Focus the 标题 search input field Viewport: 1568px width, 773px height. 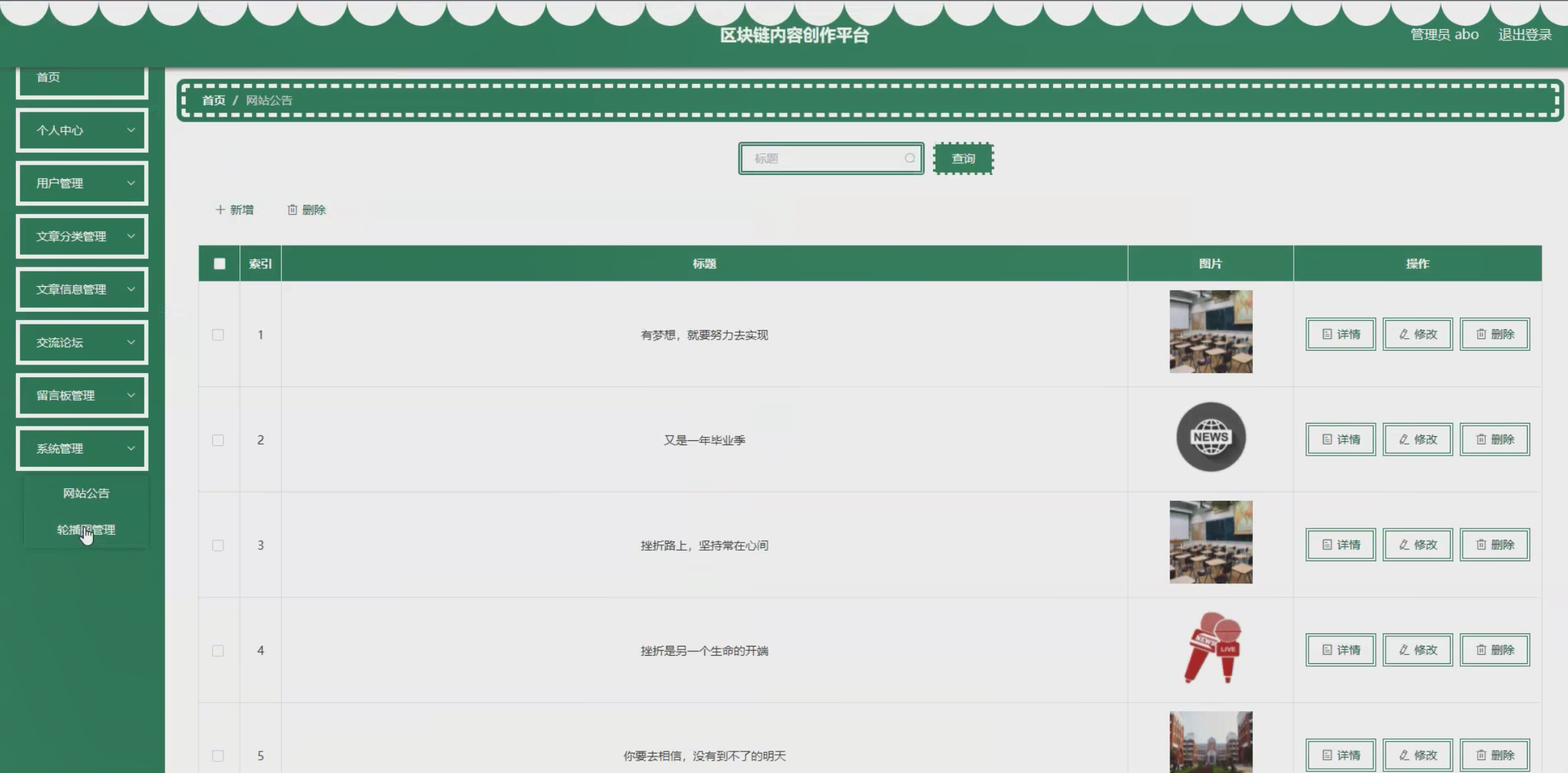[831, 158]
